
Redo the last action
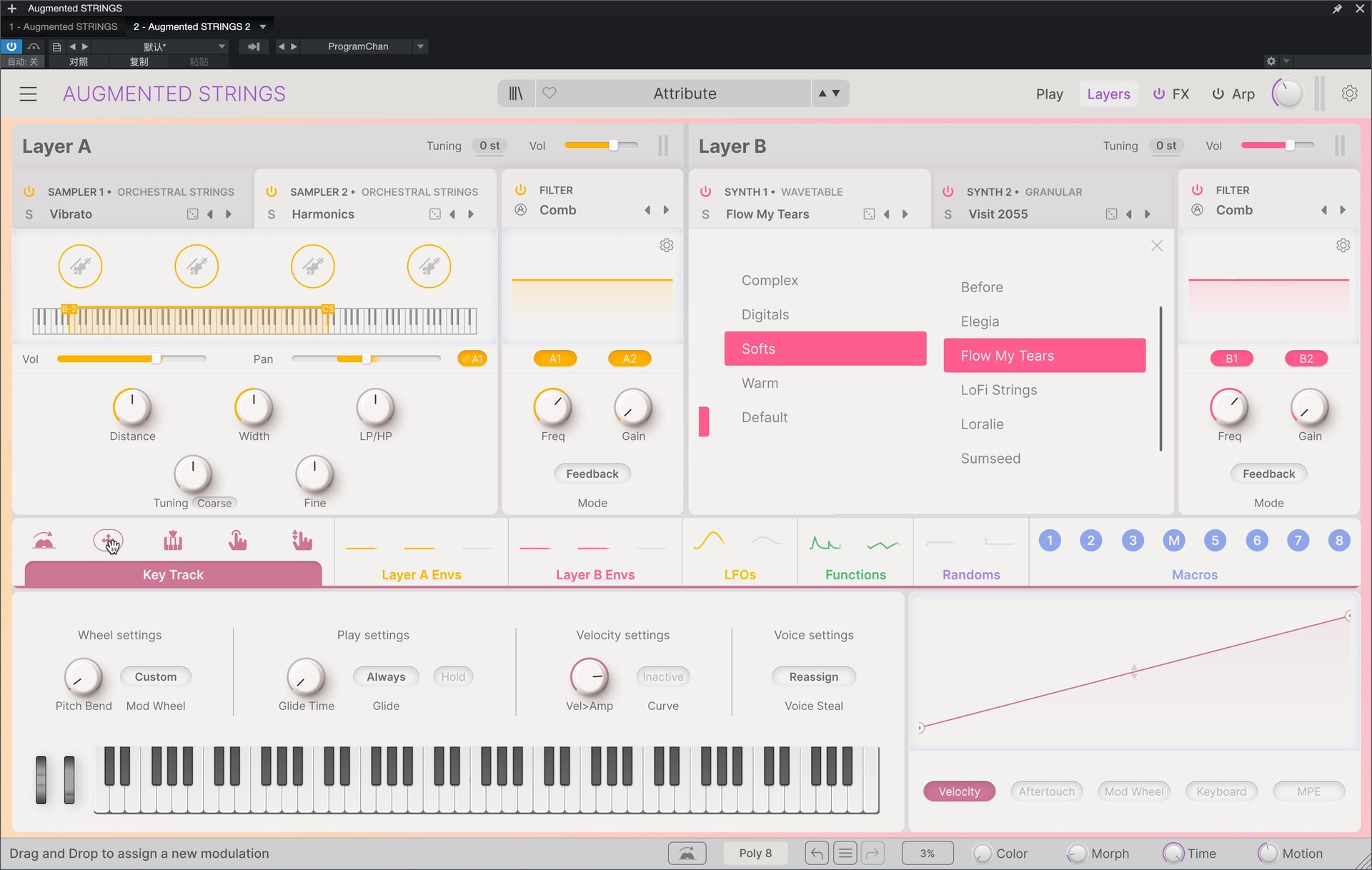(873, 853)
